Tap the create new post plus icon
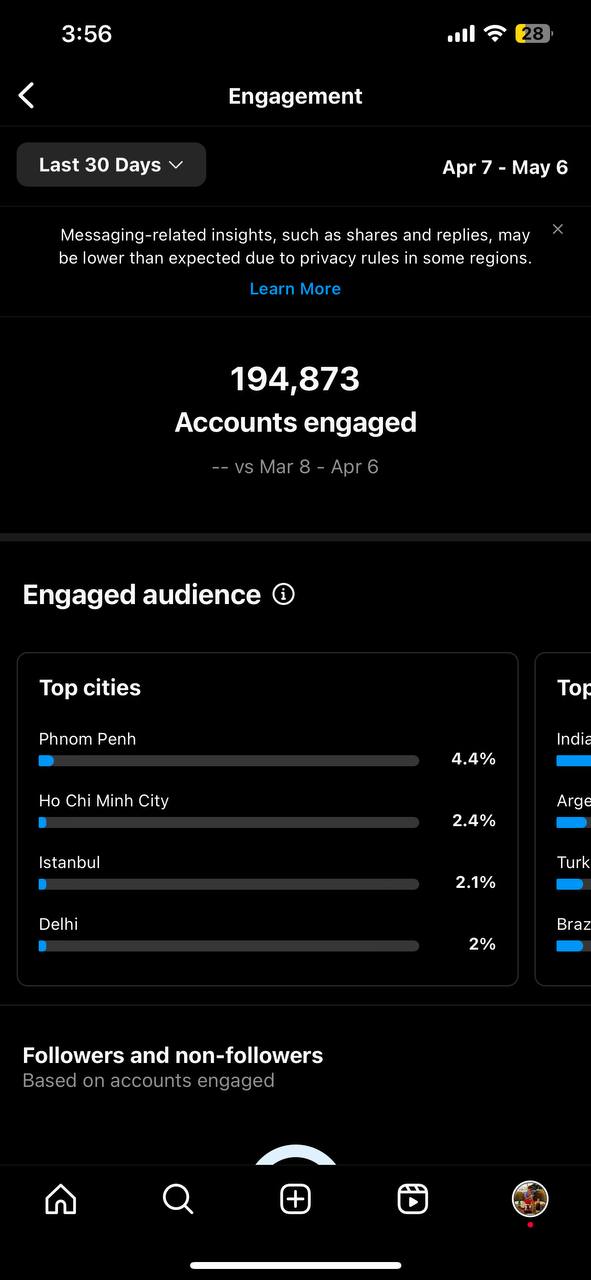This screenshot has height=1280, width=591. (x=295, y=1198)
